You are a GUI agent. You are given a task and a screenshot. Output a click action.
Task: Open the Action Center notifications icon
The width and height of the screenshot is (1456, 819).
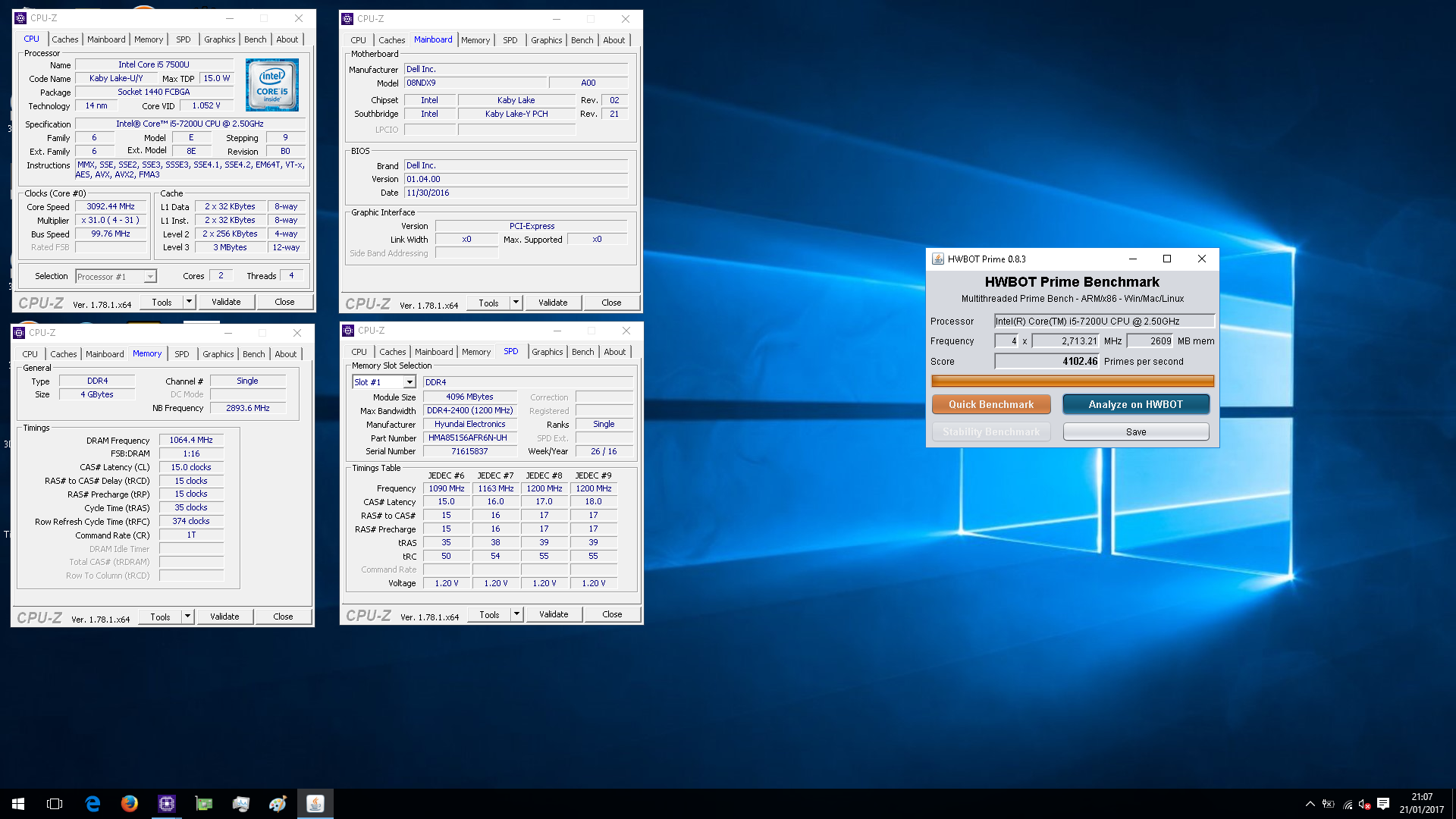click(1383, 804)
